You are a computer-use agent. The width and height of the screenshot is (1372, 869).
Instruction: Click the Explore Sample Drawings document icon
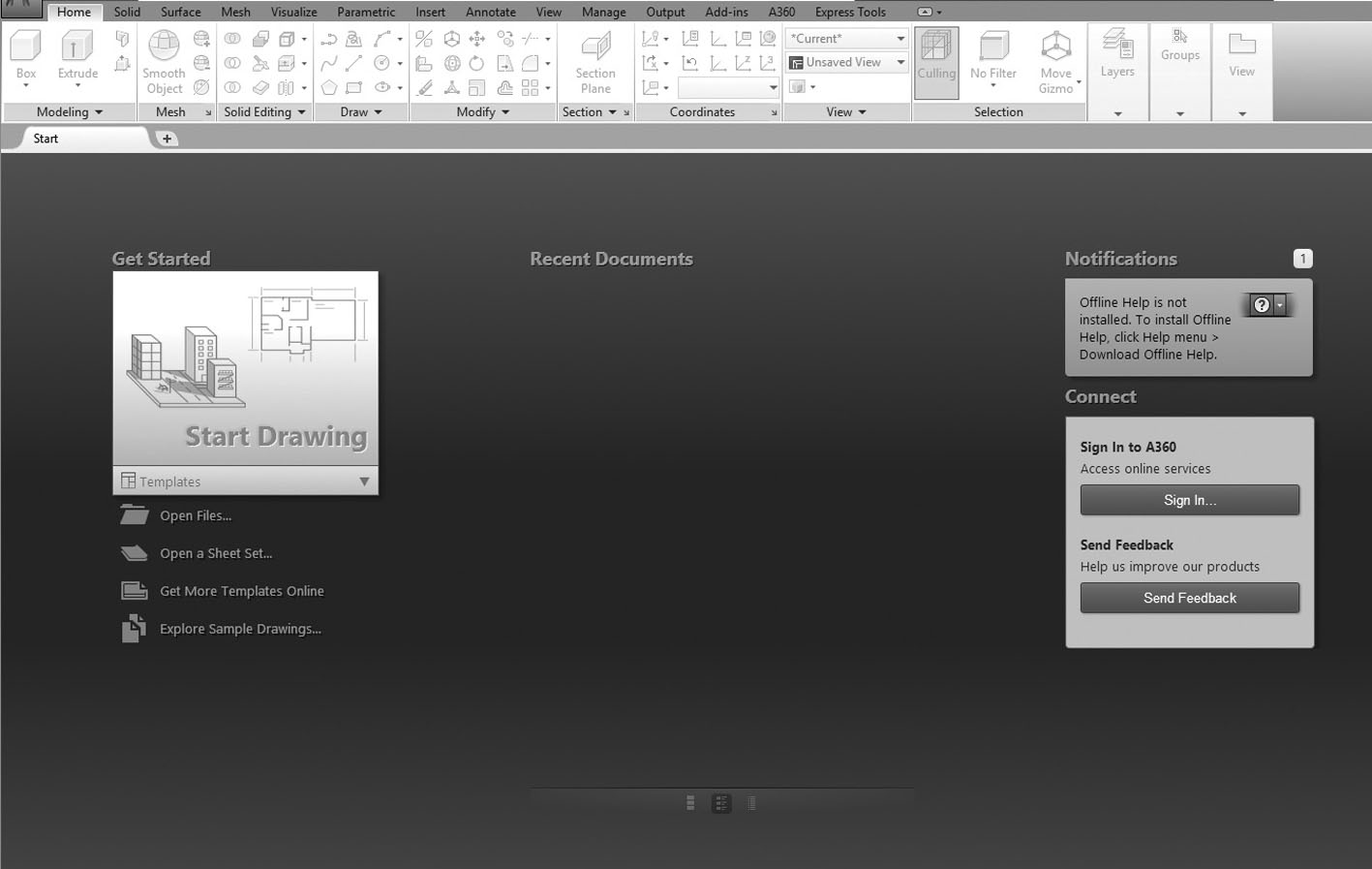pyautogui.click(x=134, y=629)
